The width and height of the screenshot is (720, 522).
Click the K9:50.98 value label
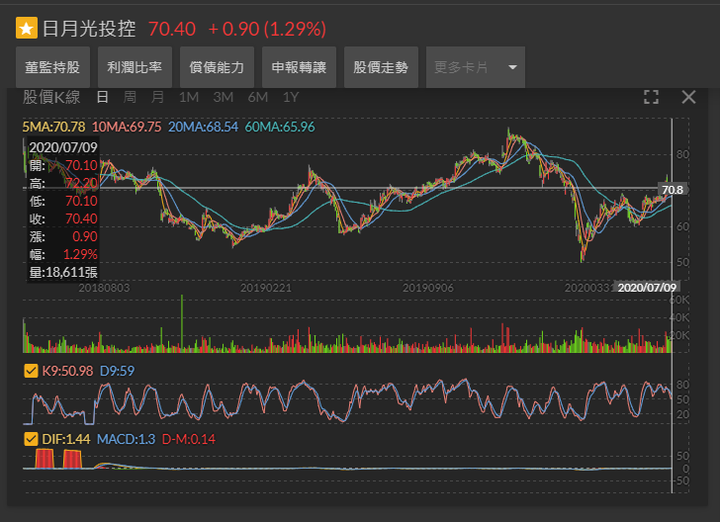tap(68, 371)
